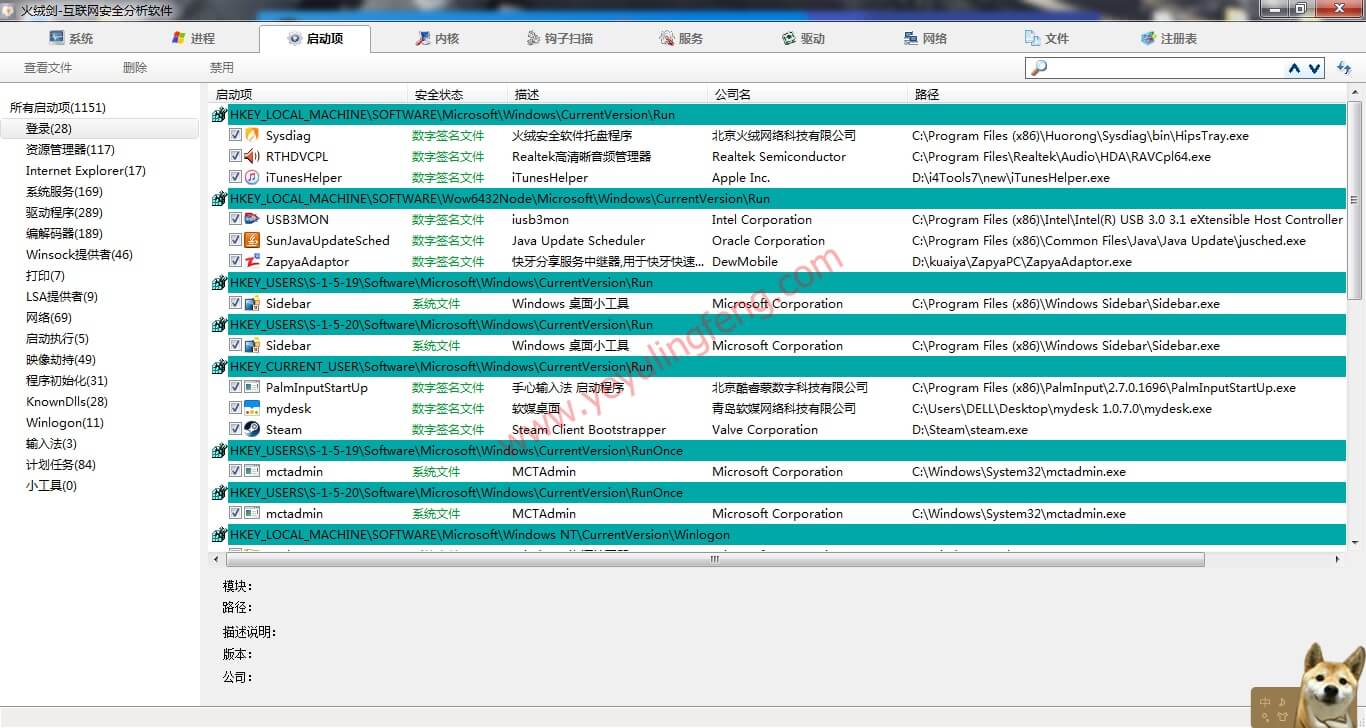The height and width of the screenshot is (728, 1366).
Task: Select 资源管理器(117) category
Action: point(70,149)
